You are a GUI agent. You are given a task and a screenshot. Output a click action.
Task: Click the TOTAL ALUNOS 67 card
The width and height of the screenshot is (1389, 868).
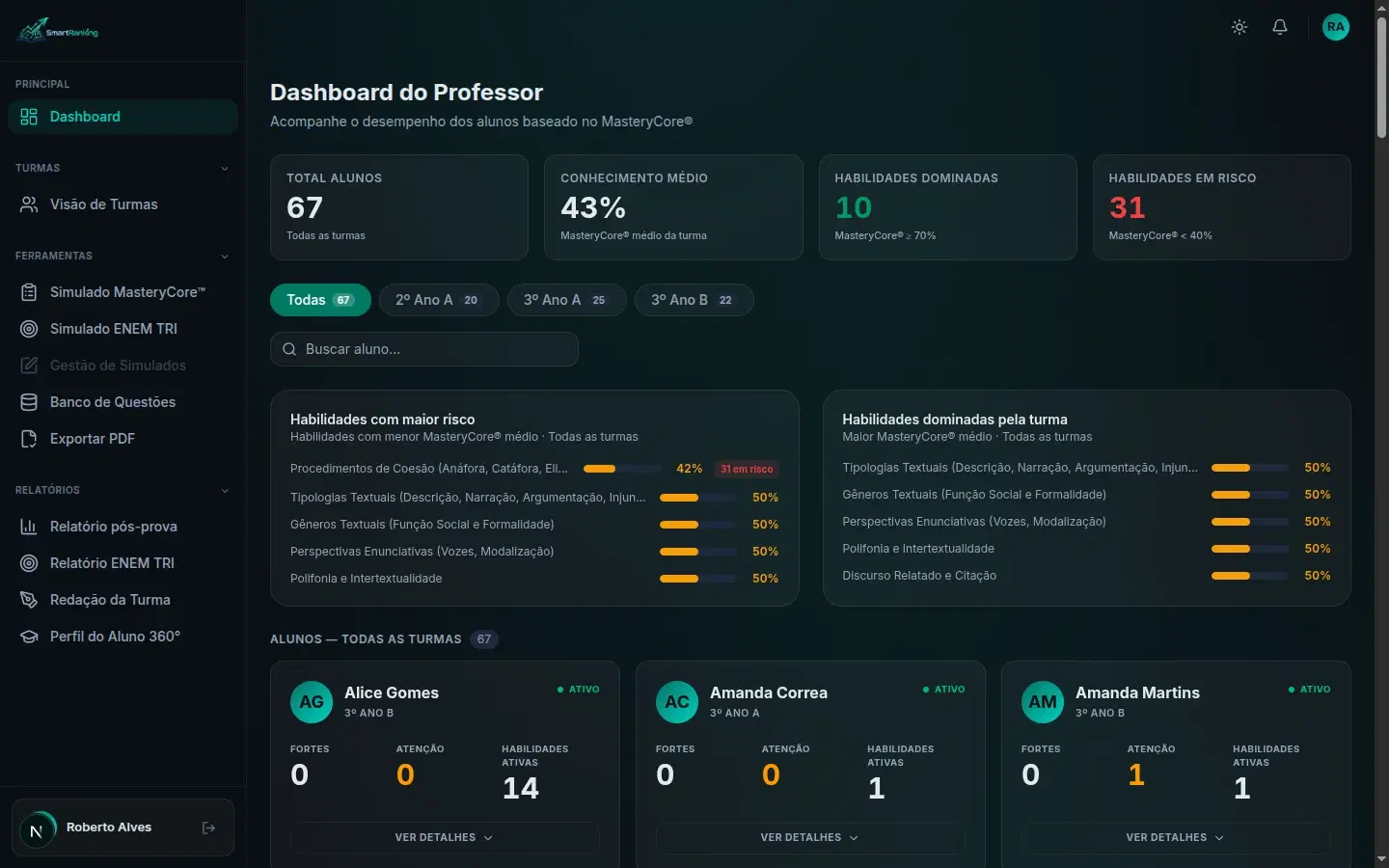pyautogui.click(x=399, y=207)
